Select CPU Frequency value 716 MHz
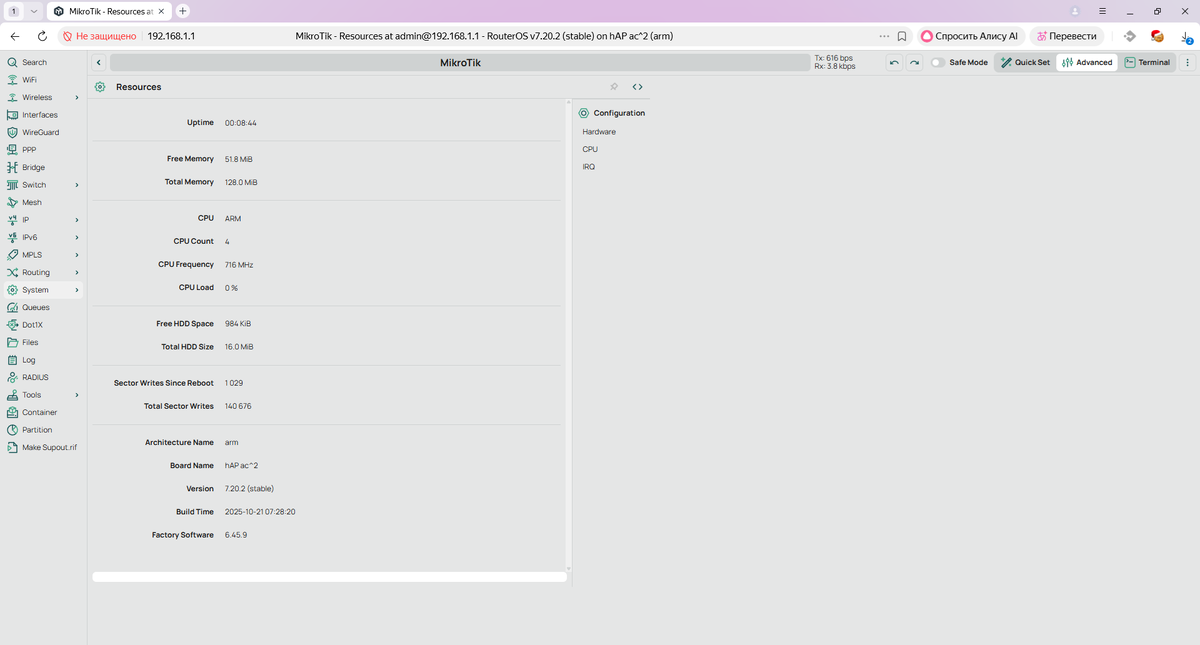The width and height of the screenshot is (1200, 645). [239, 265]
